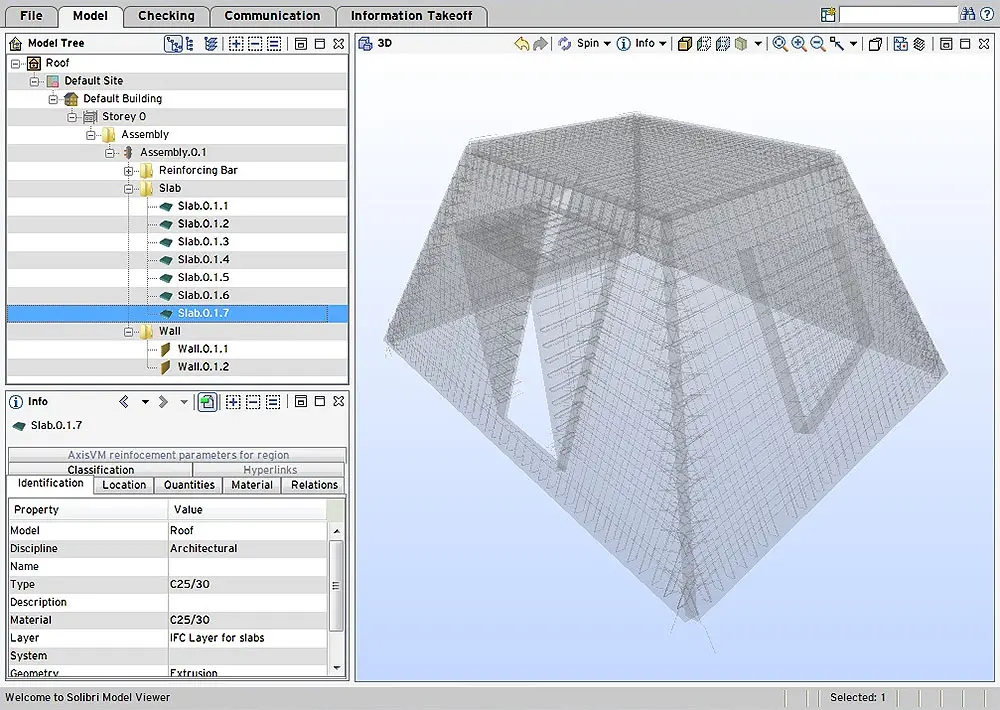Expand the Reinforcing Bar folder node
Viewport: 1000px width, 710px height.
(130, 170)
